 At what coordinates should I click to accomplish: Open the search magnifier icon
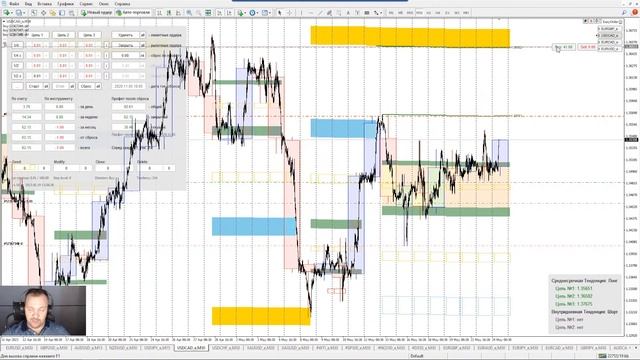pos(624,13)
